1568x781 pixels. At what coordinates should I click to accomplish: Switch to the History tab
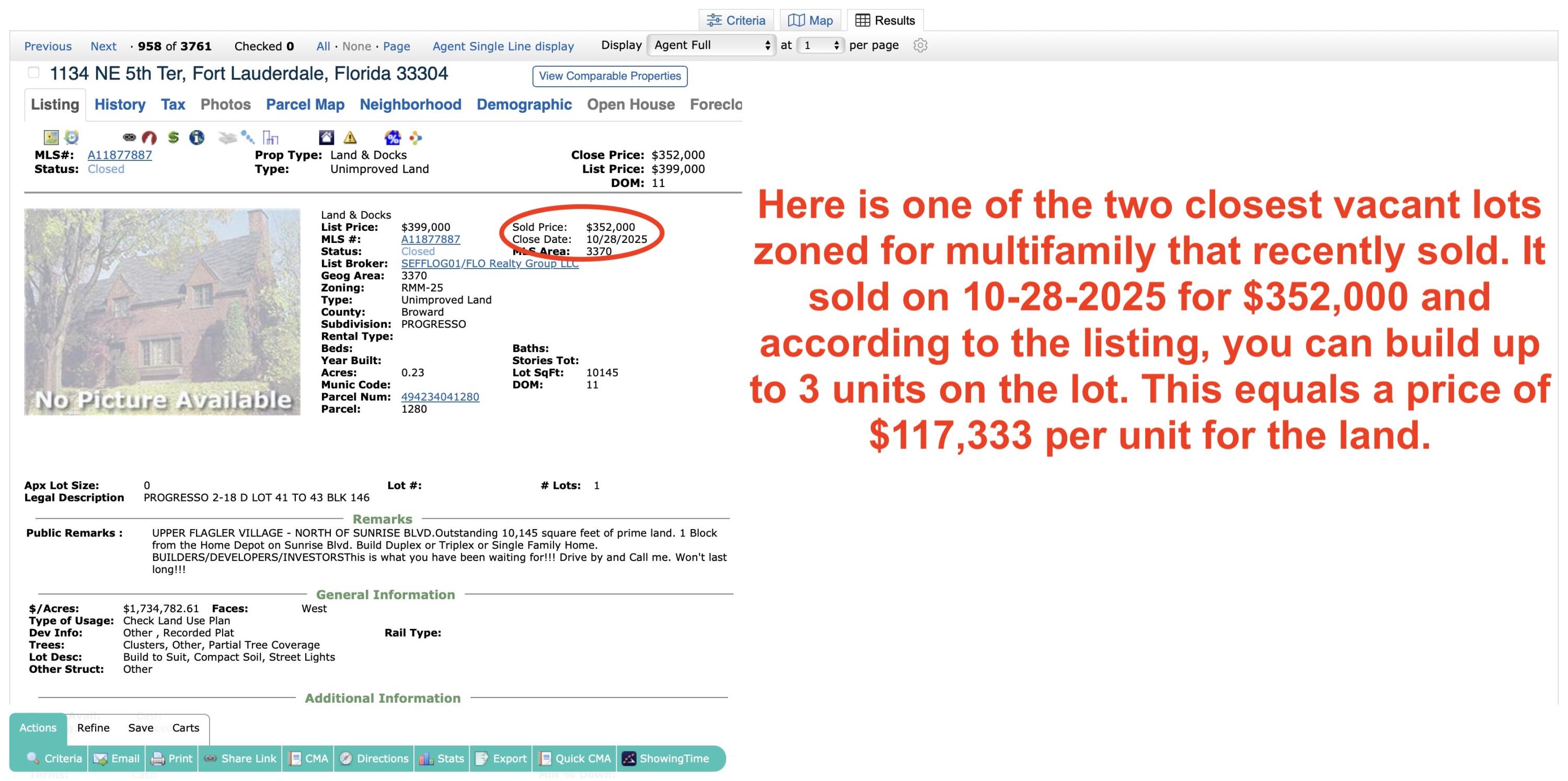120,104
